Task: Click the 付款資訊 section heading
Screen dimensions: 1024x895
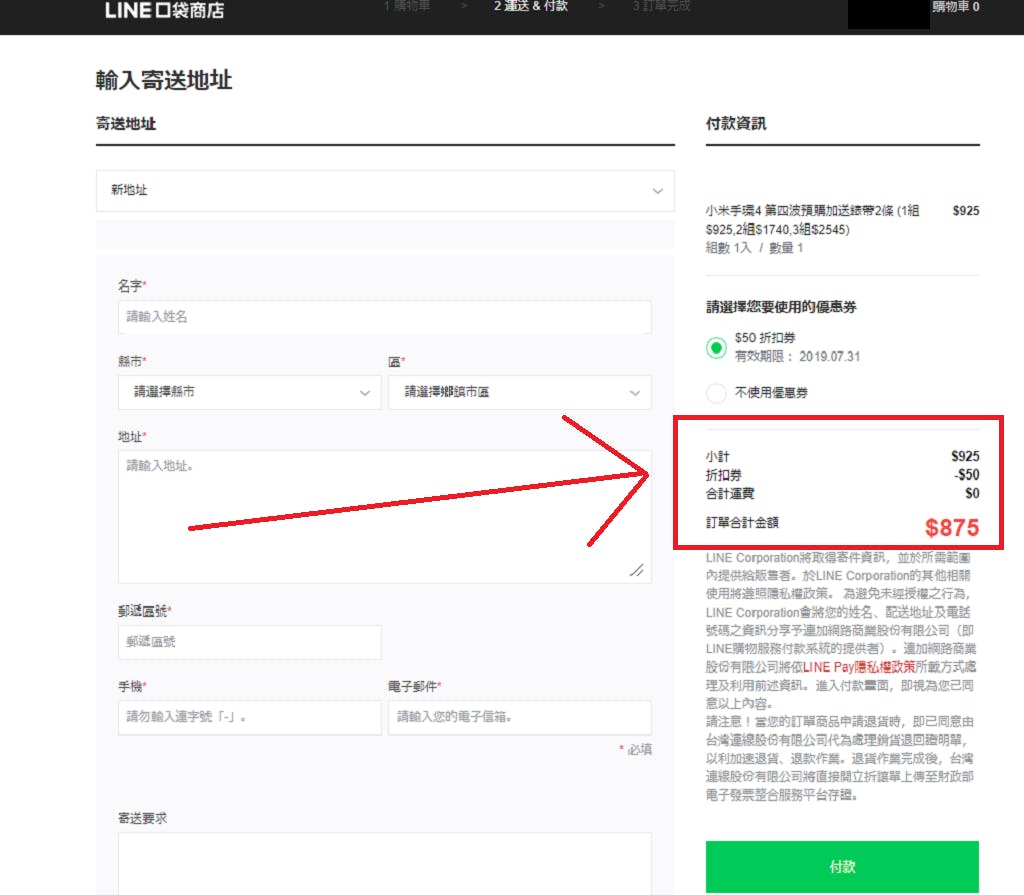Action: 736,123
